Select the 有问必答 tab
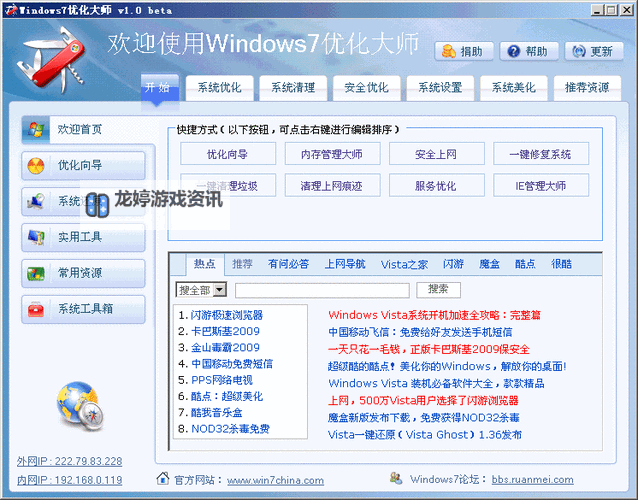The image size is (638, 500). pos(288,264)
